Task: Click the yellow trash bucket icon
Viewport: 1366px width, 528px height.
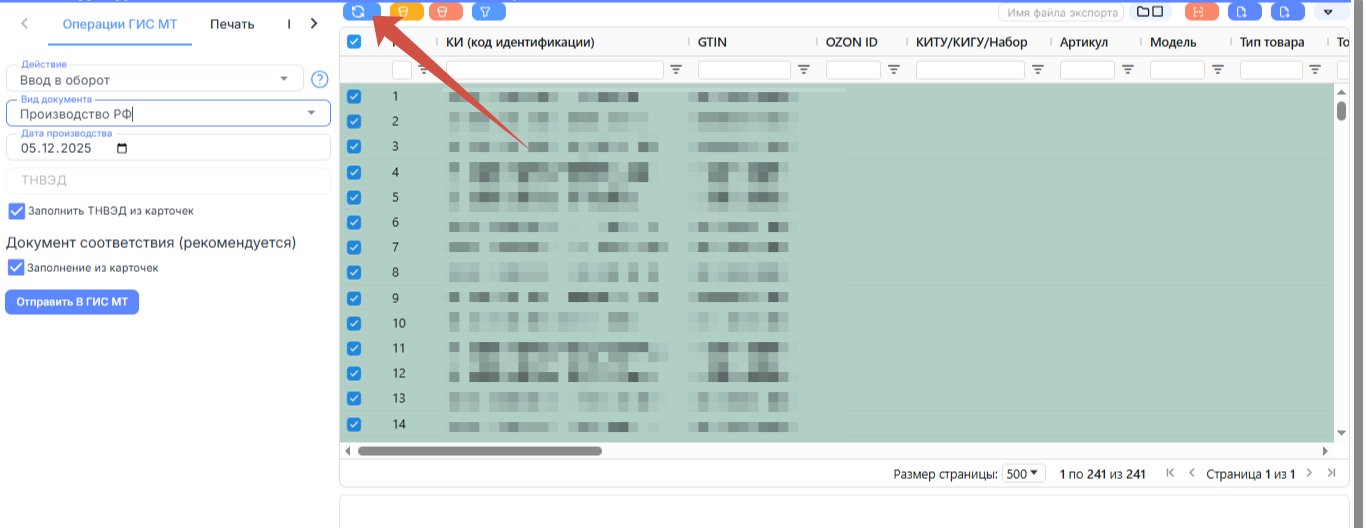Action: [x=404, y=12]
